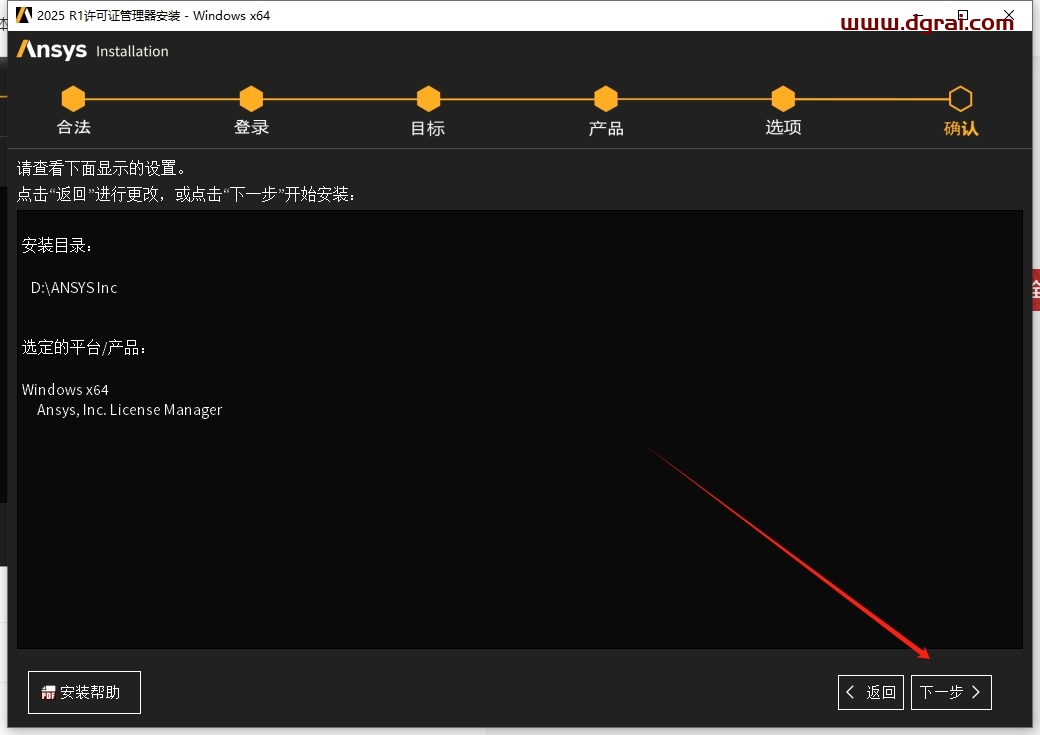Click the 安装目录 heading text
The image size is (1040, 735).
(56, 245)
